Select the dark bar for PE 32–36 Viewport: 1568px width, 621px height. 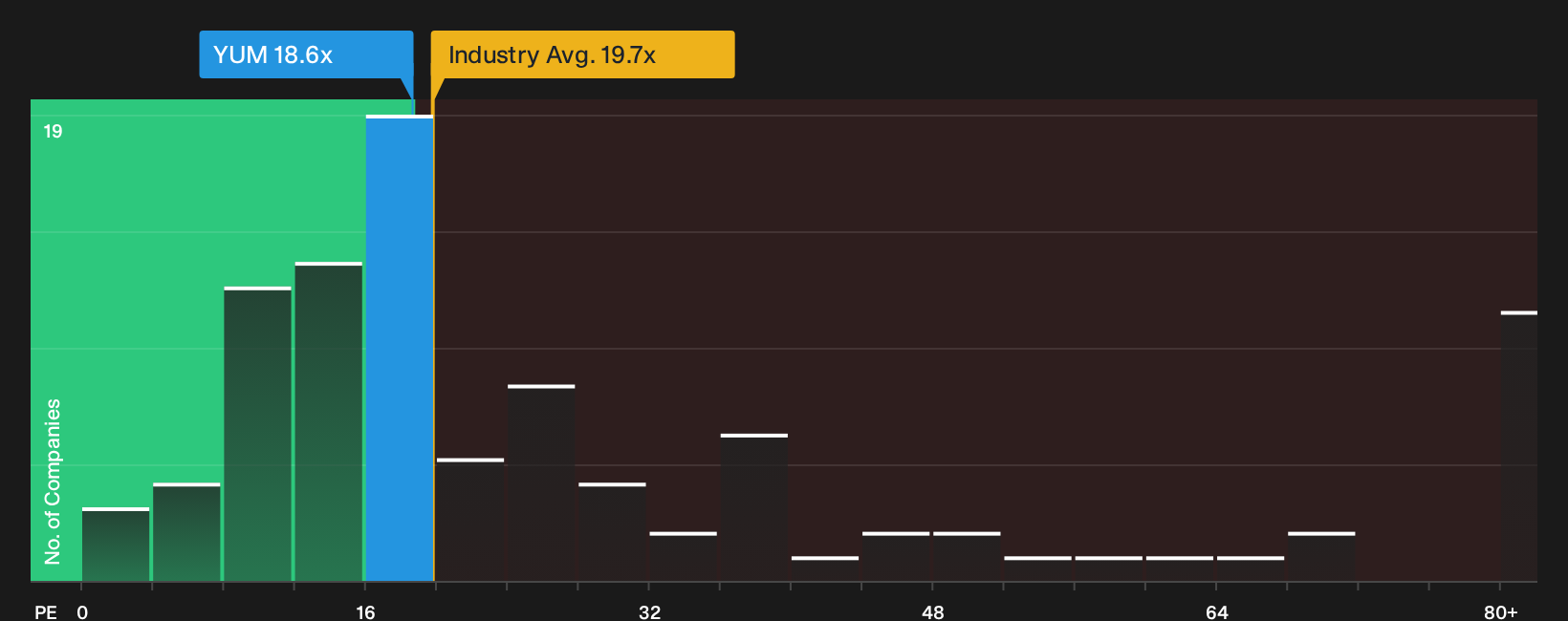click(x=684, y=557)
